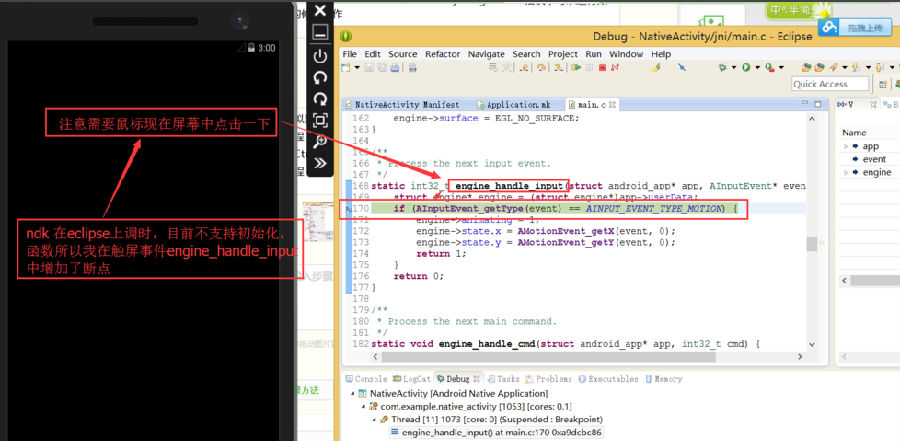
Task: Click the emulator double-chevron more icon
Action: coord(320,162)
